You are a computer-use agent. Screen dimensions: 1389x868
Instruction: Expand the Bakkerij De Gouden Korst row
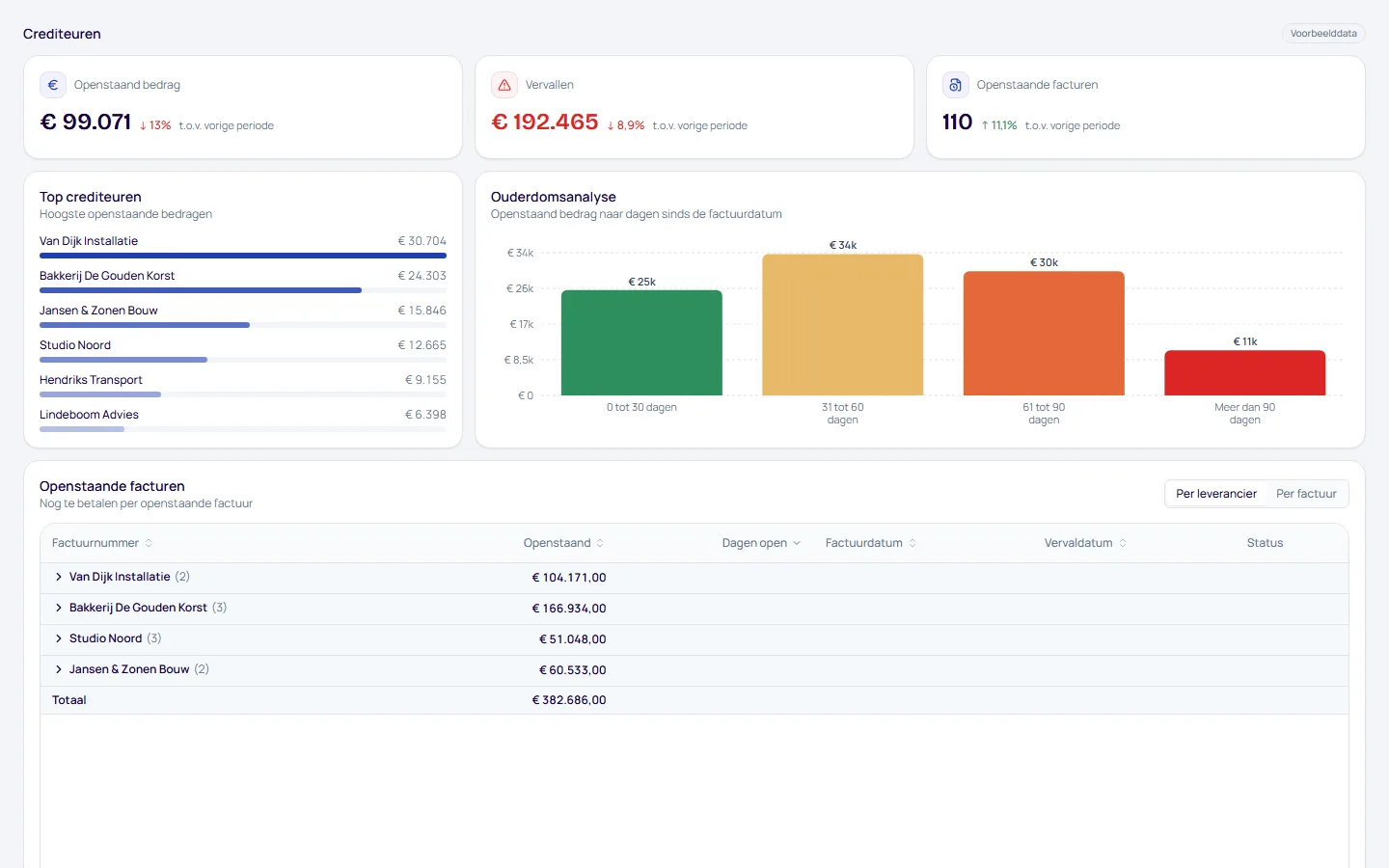click(59, 608)
